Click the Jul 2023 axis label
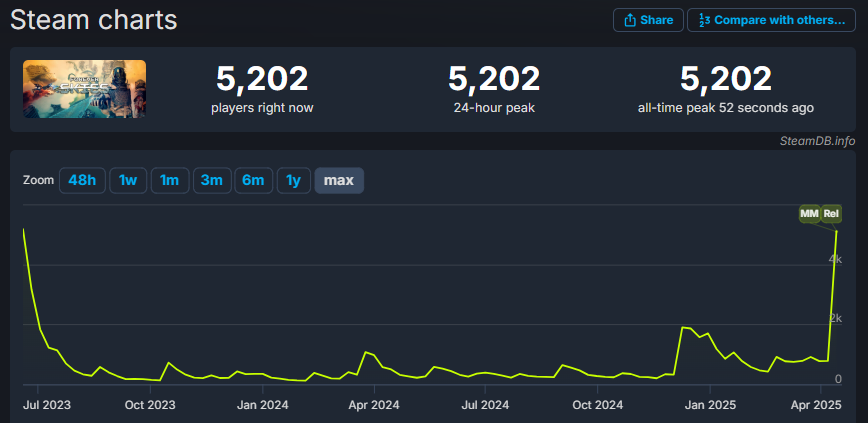Viewport: 868px width, 423px height. [49, 405]
